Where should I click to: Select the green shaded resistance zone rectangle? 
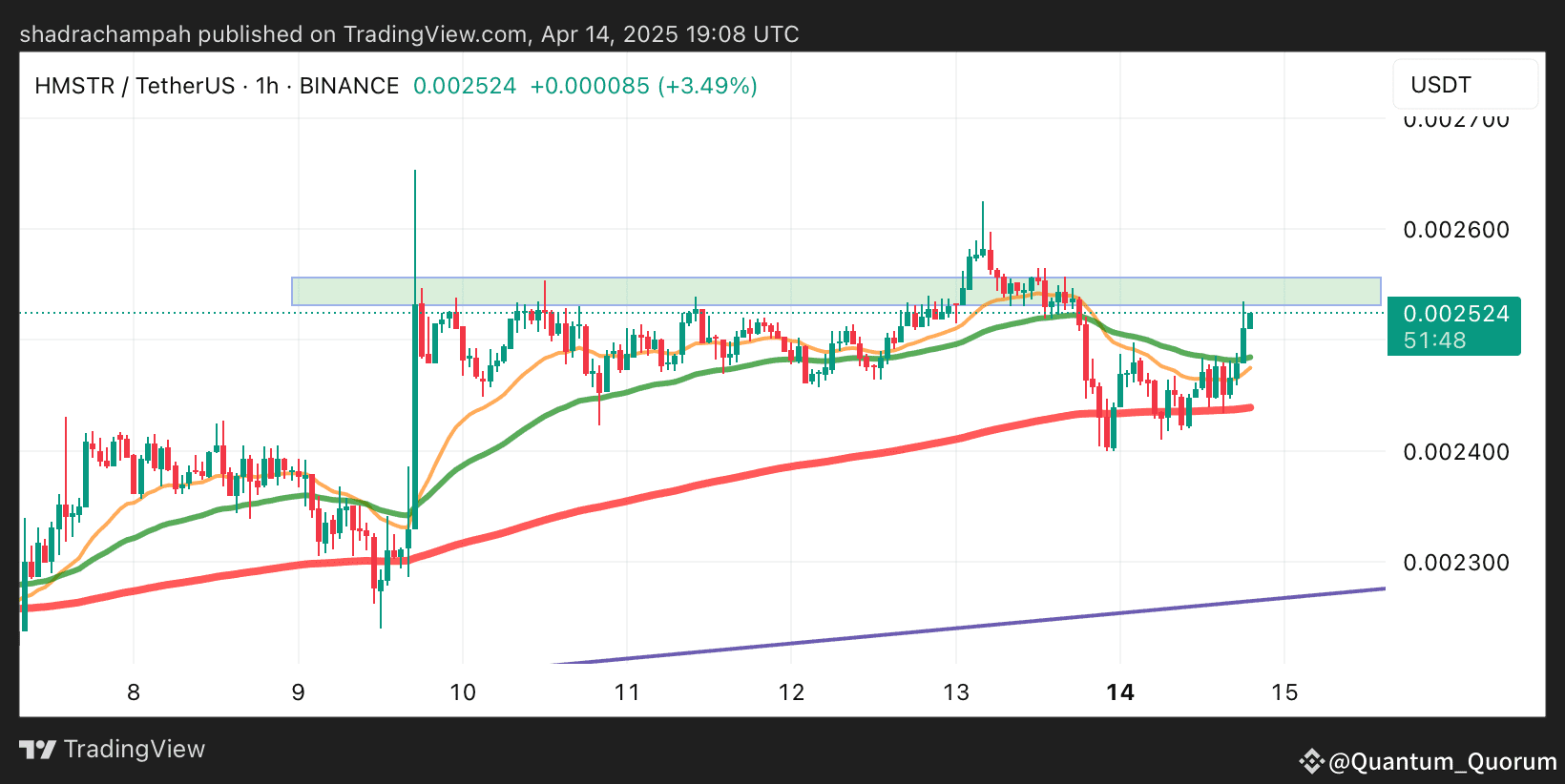tap(836, 291)
